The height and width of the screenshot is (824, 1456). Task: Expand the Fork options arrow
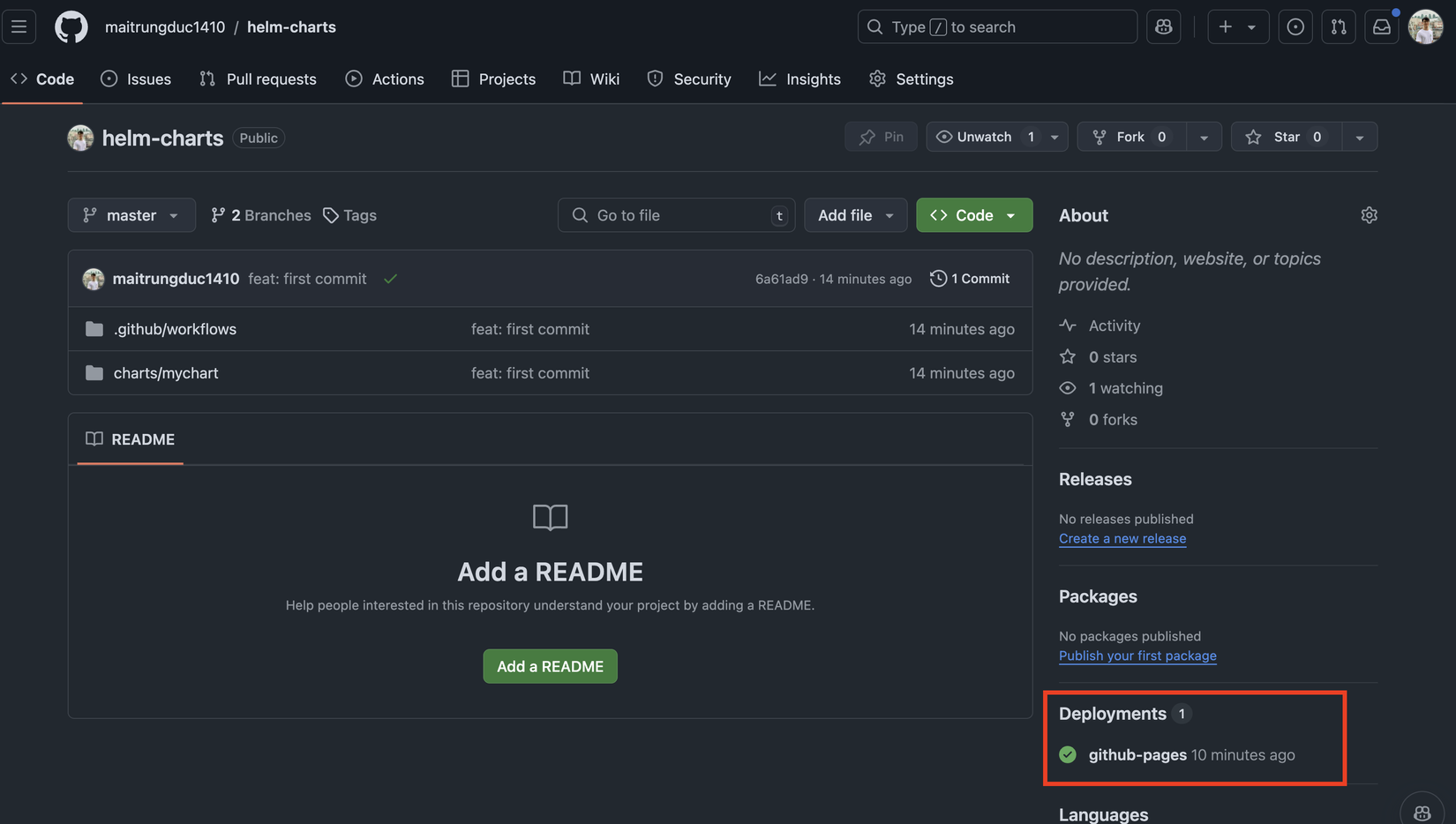coord(1204,137)
